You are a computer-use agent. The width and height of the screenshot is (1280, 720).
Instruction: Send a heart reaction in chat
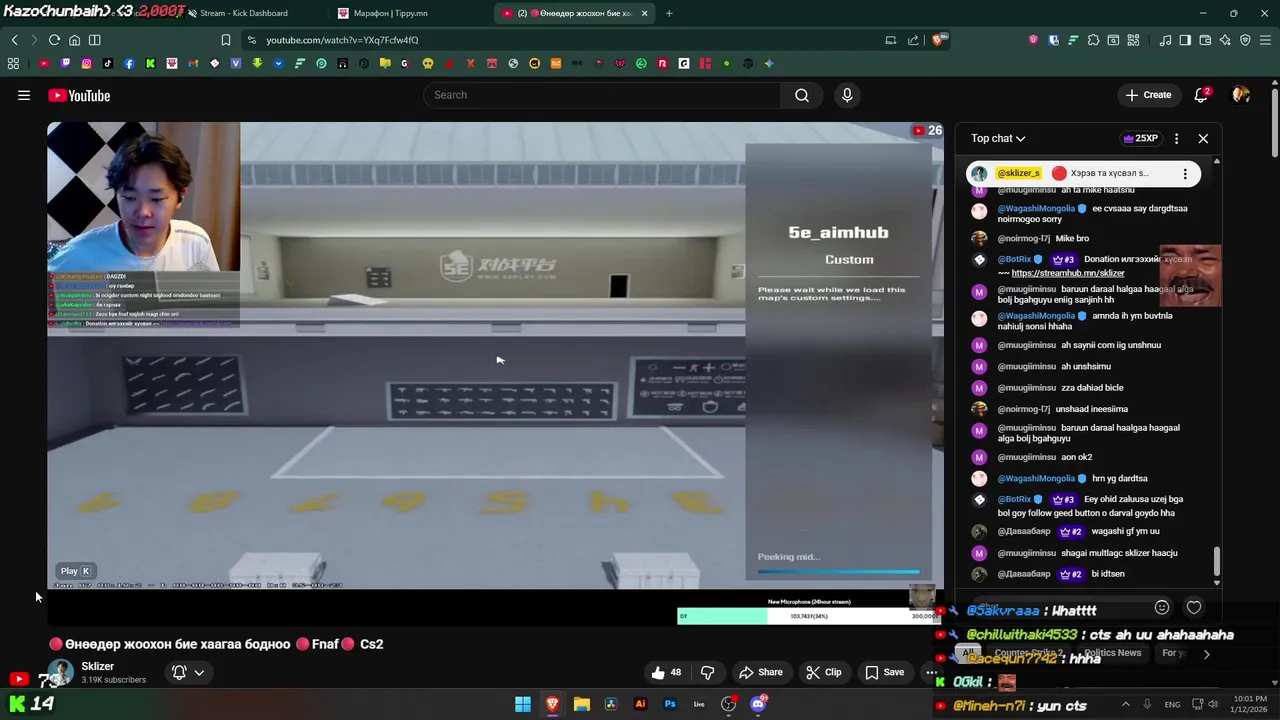click(1193, 607)
